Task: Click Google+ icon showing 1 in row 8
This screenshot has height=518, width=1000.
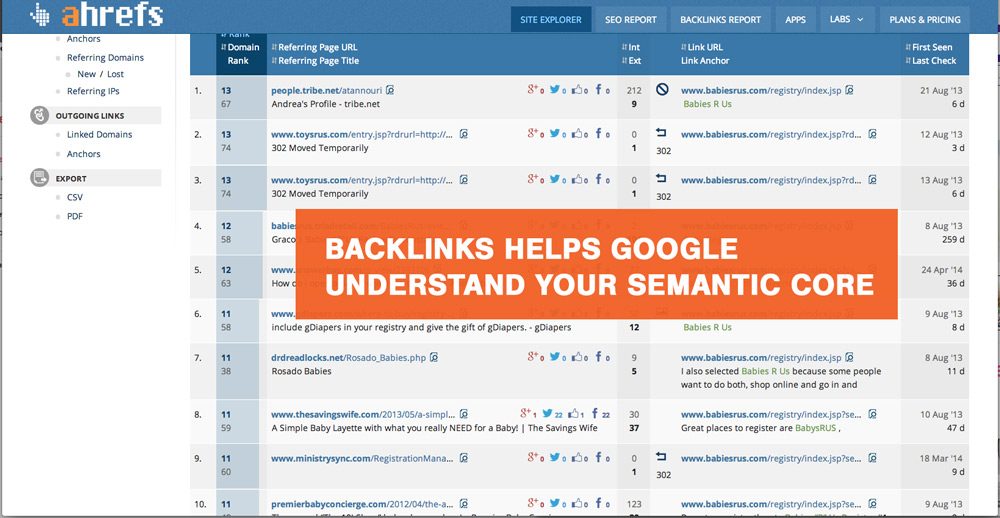Action: point(527,414)
